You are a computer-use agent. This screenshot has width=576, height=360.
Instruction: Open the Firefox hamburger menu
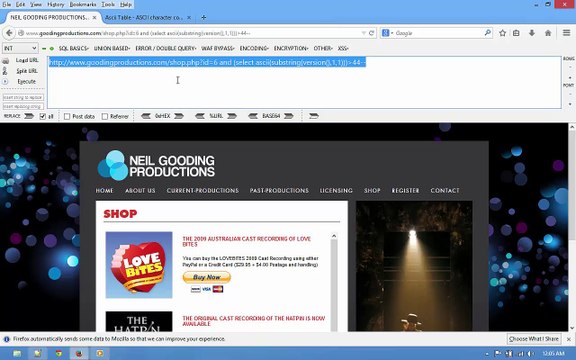(566, 33)
